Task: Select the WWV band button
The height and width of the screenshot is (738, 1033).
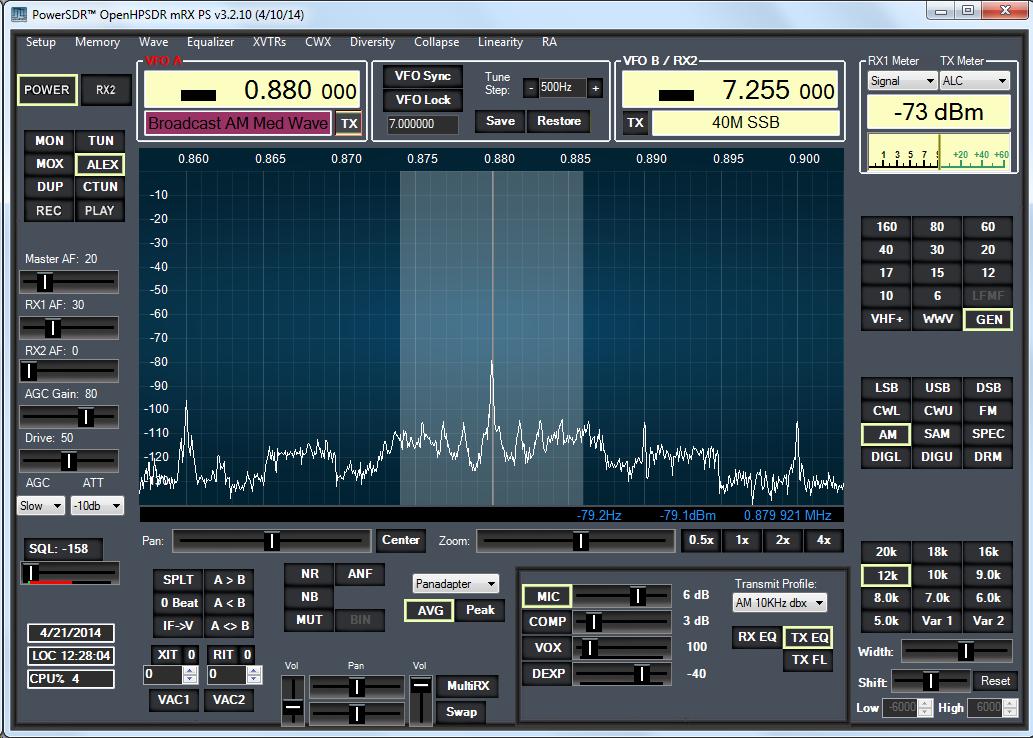Action: (x=937, y=319)
